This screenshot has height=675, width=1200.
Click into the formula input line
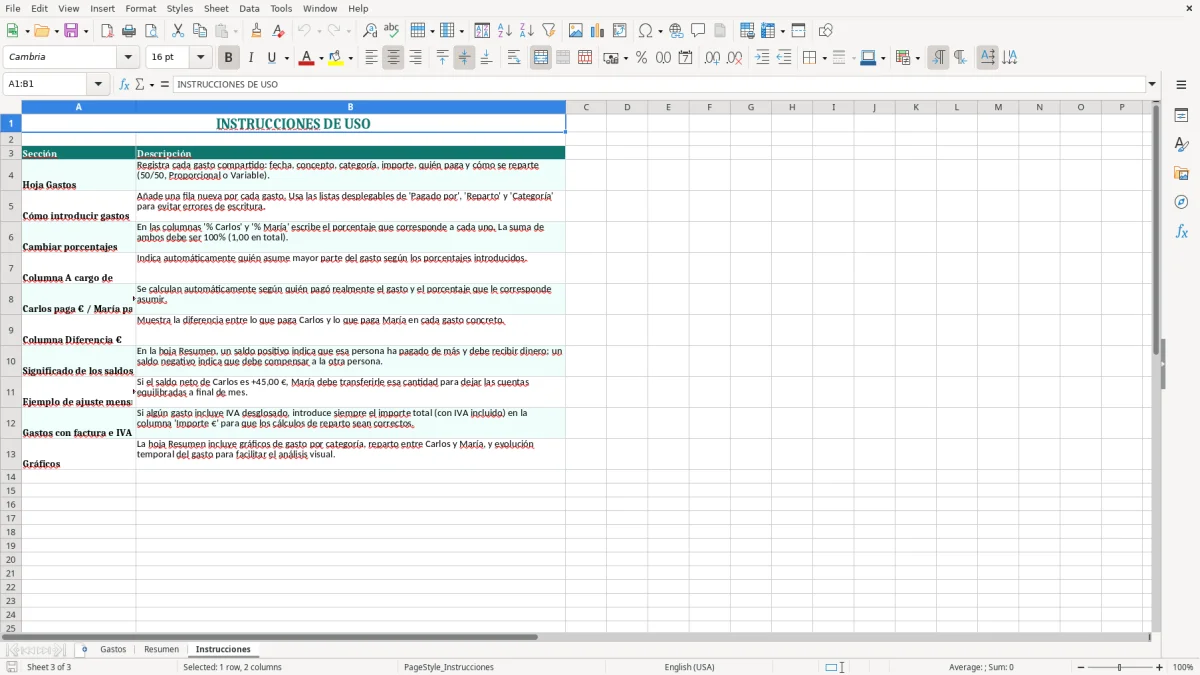click(658, 85)
